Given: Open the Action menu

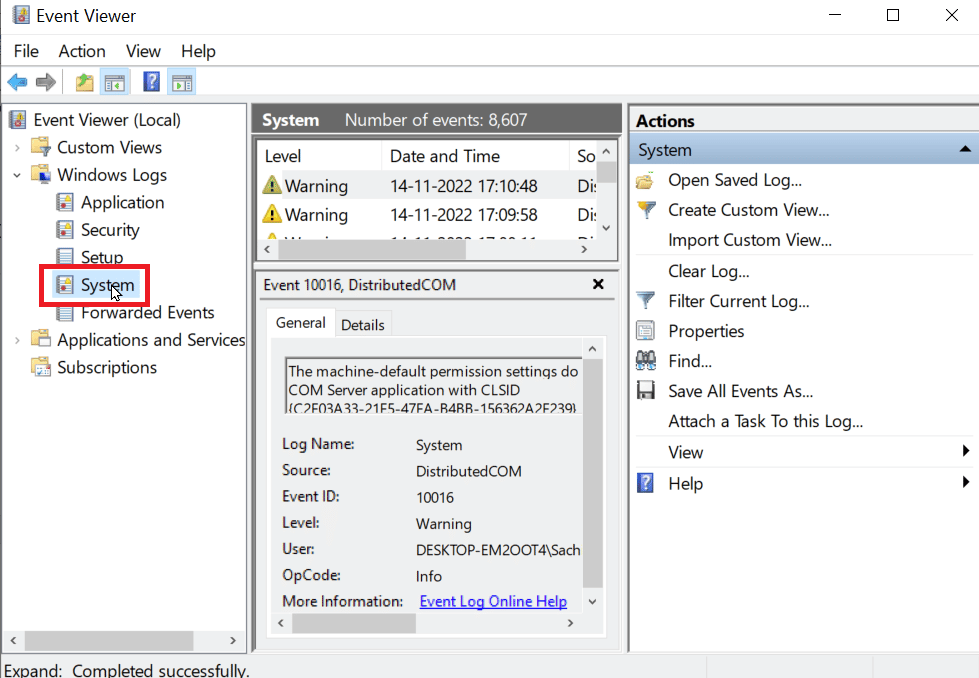Looking at the screenshot, I should [x=82, y=51].
